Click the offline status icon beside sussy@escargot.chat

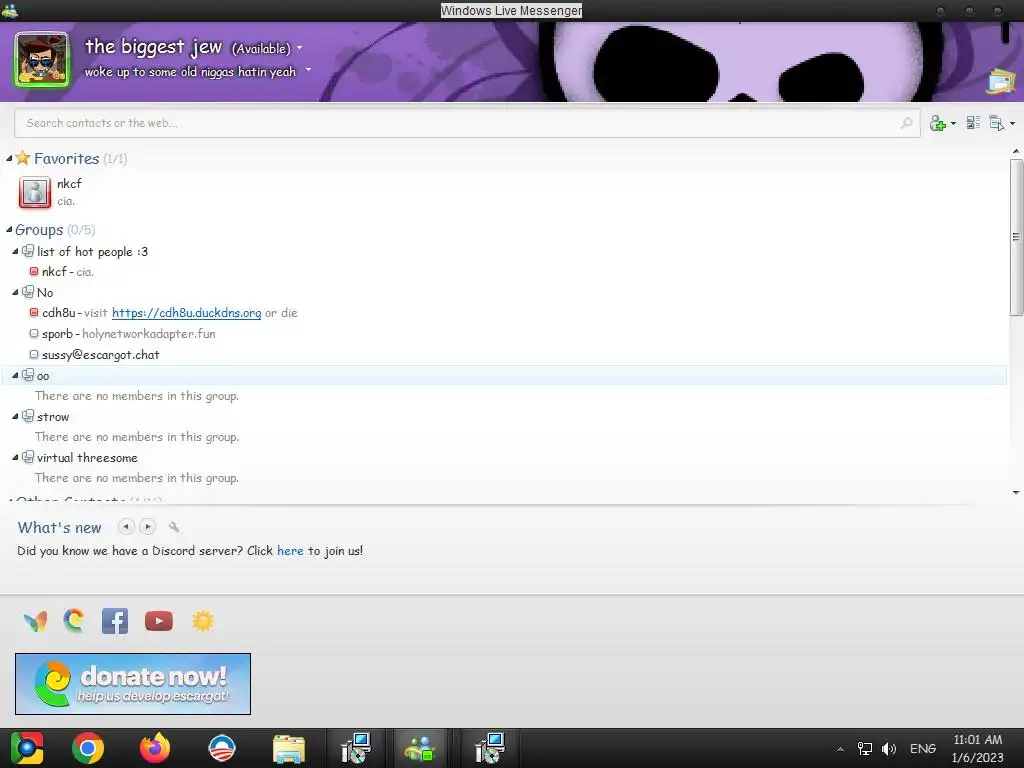point(34,354)
